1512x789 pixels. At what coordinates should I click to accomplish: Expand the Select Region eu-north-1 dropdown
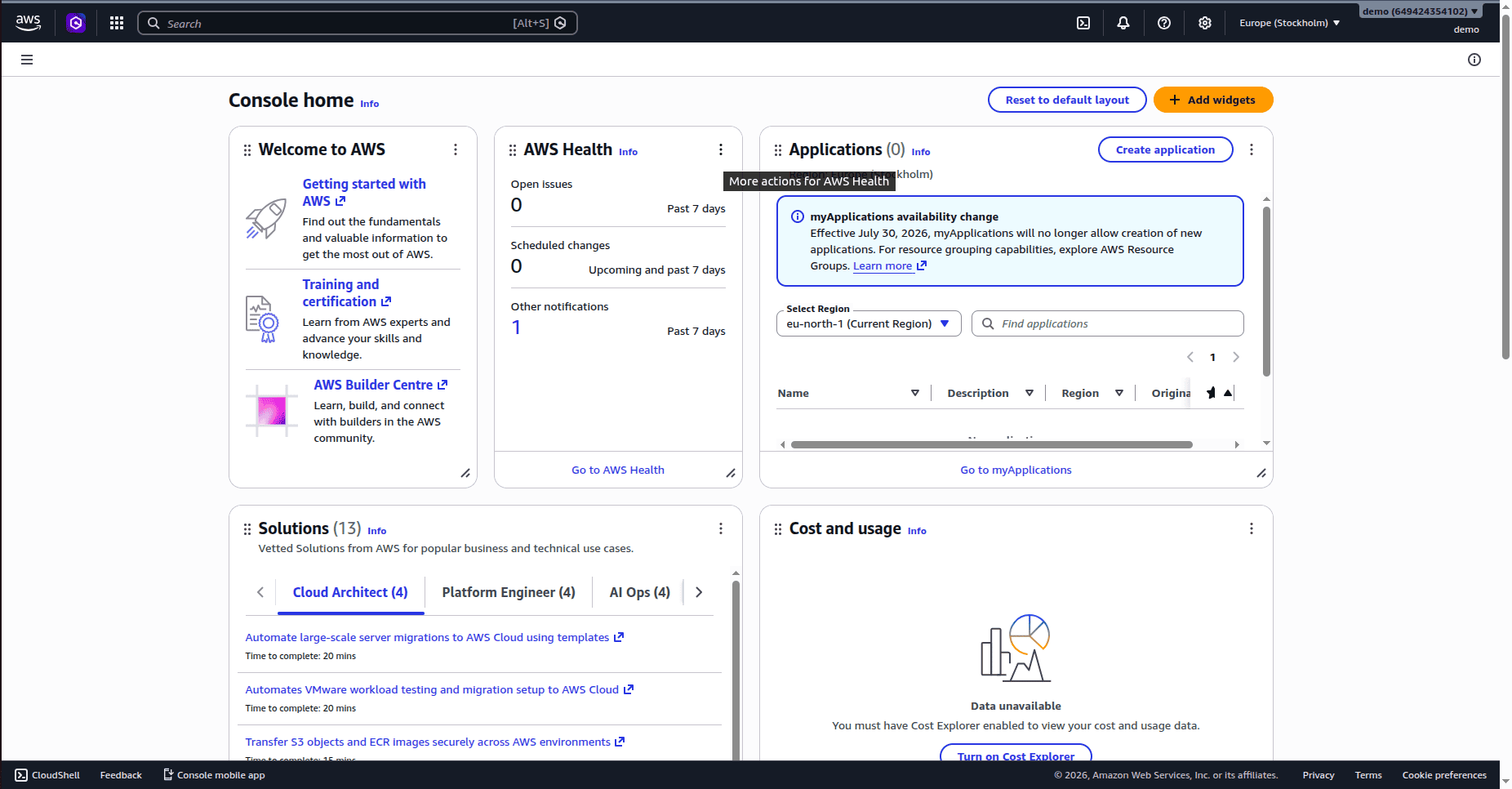click(x=869, y=323)
